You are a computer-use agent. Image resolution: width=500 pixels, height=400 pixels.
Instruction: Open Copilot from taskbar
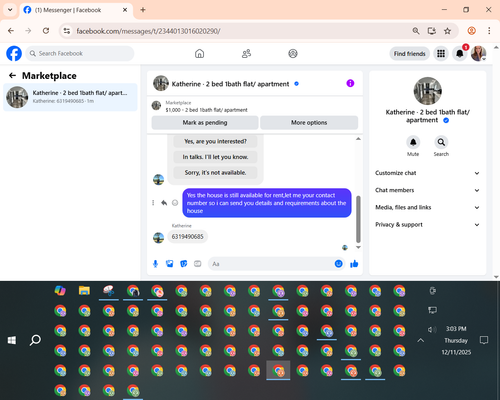point(60,291)
